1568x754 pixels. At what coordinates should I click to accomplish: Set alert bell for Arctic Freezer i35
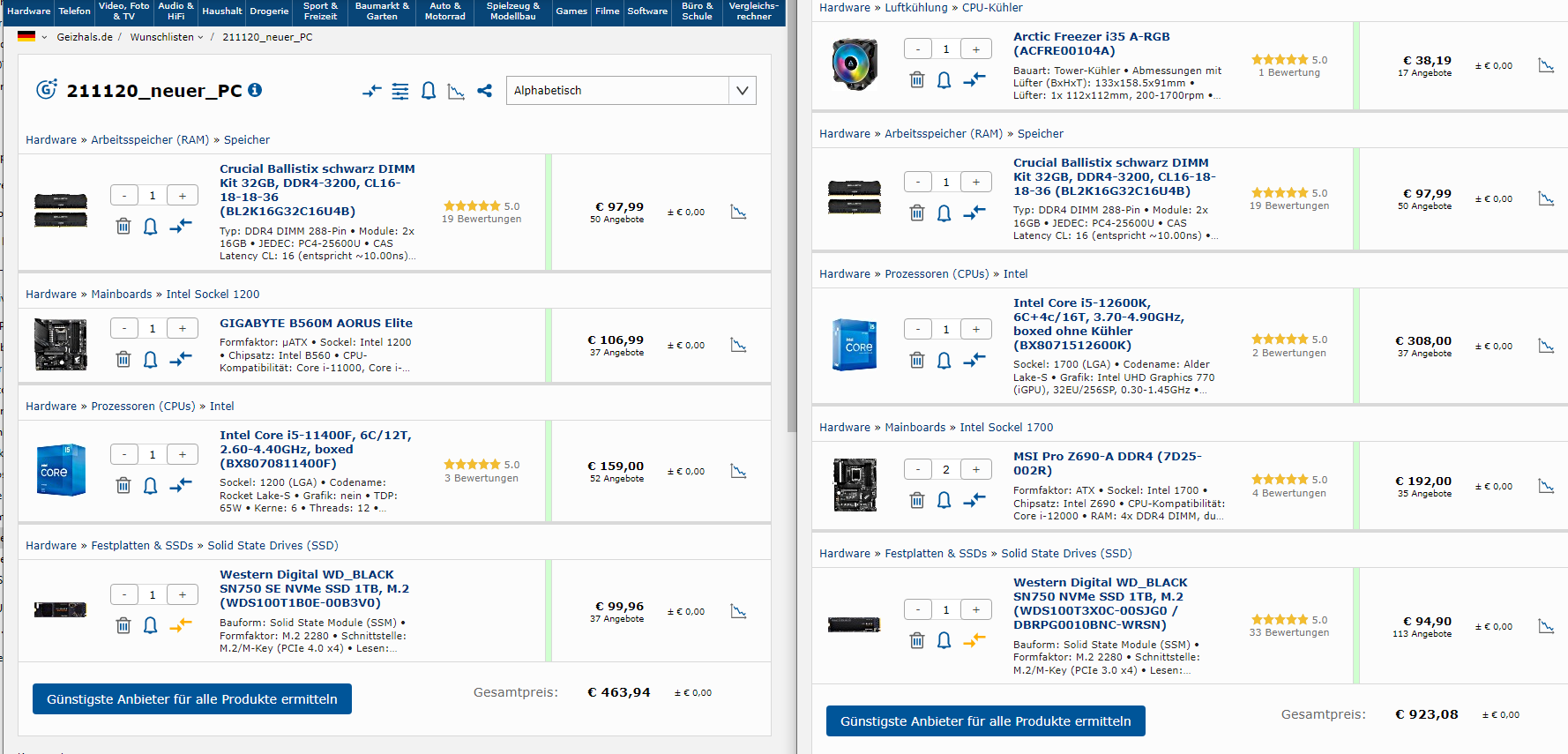click(x=945, y=80)
